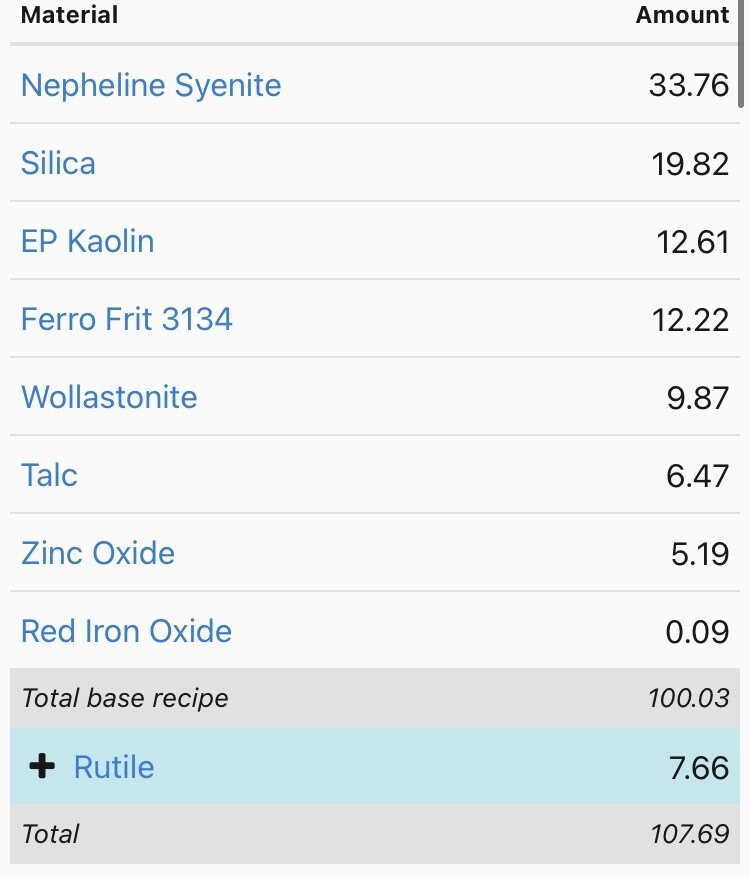Click the 107.69 grand total value

(689, 834)
